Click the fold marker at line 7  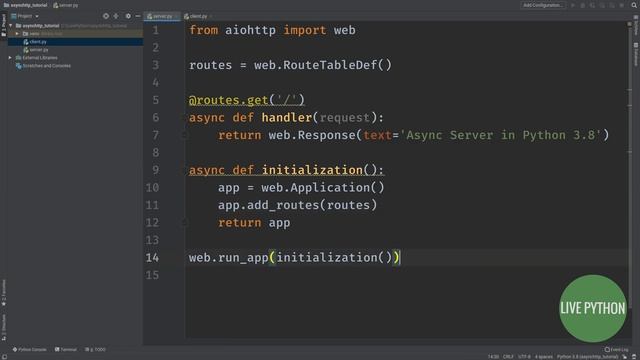(184, 135)
